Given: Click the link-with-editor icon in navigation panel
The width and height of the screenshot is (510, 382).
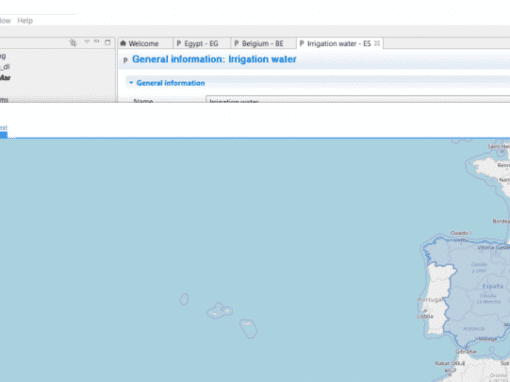Looking at the screenshot, I should 73,43.
